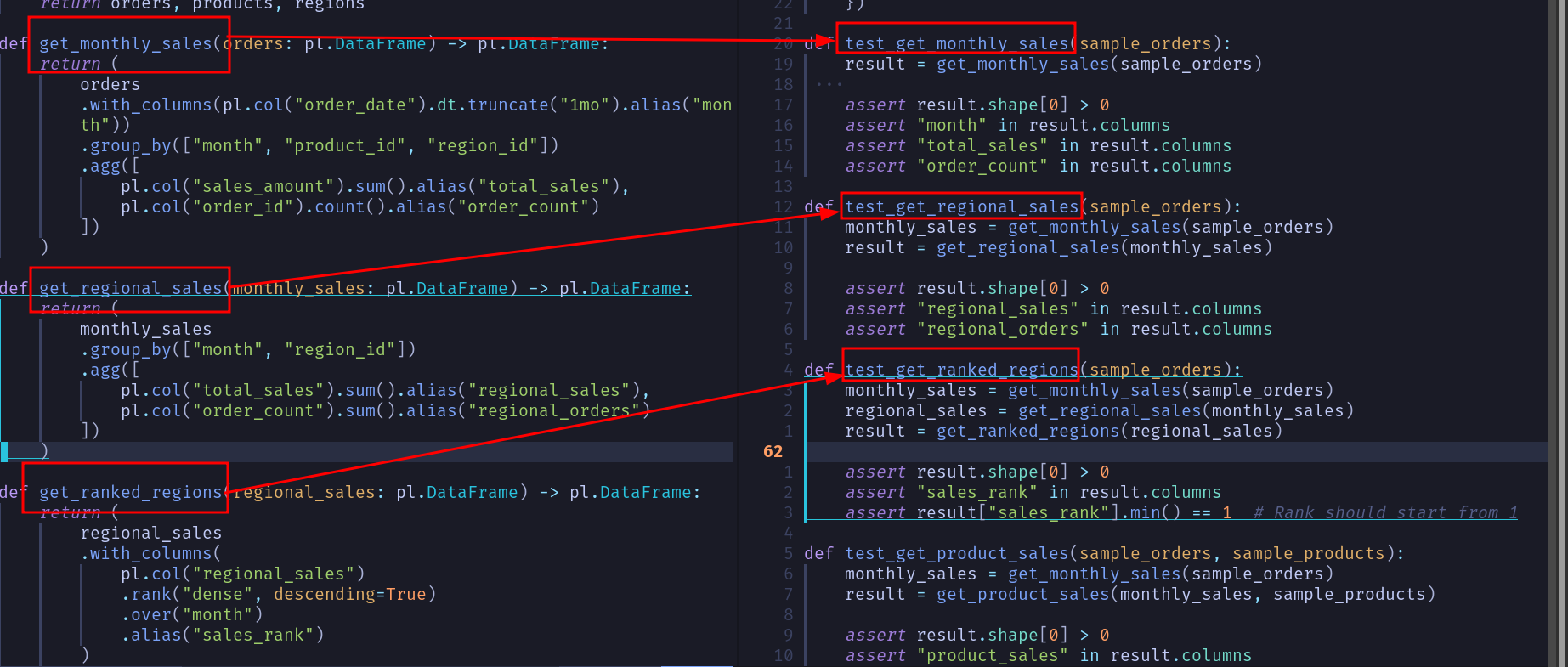Expand the folded code dots at line 18
The height and width of the screenshot is (667, 1568).
(829, 85)
